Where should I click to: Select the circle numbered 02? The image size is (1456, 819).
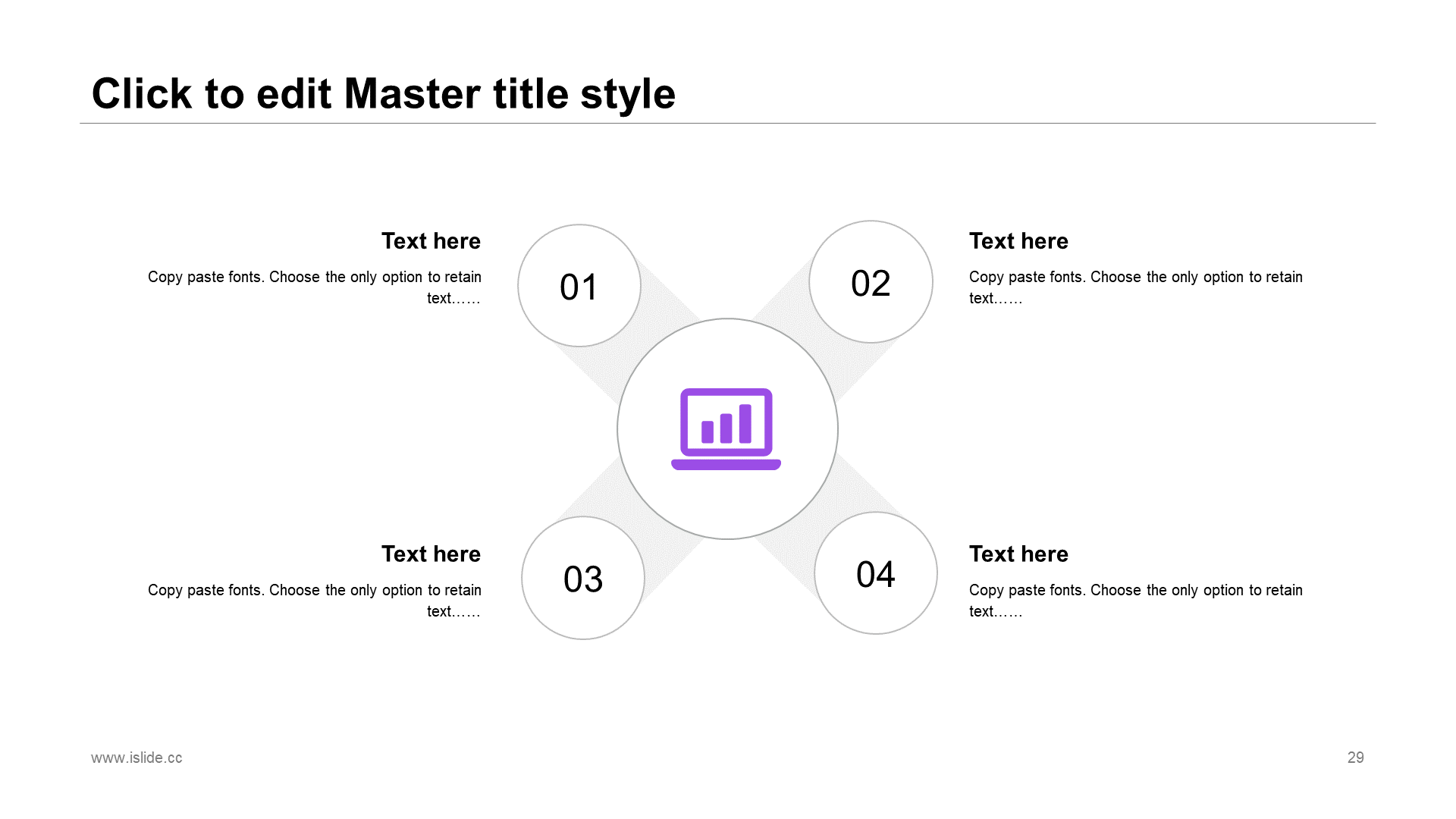[871, 282]
